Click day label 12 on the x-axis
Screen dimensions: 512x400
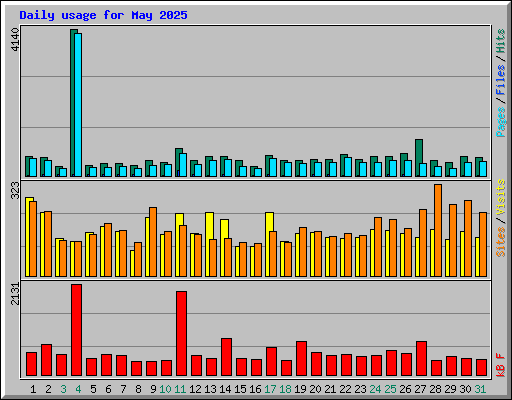pyautogui.click(x=195, y=389)
